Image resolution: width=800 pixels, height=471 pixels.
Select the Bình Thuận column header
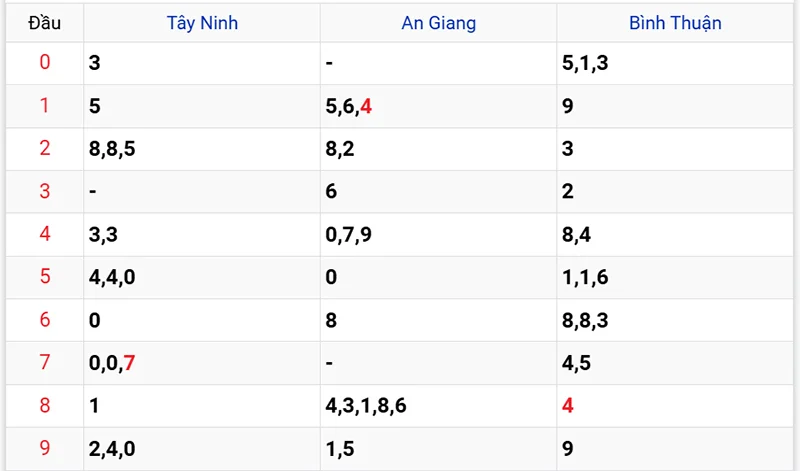coord(675,22)
